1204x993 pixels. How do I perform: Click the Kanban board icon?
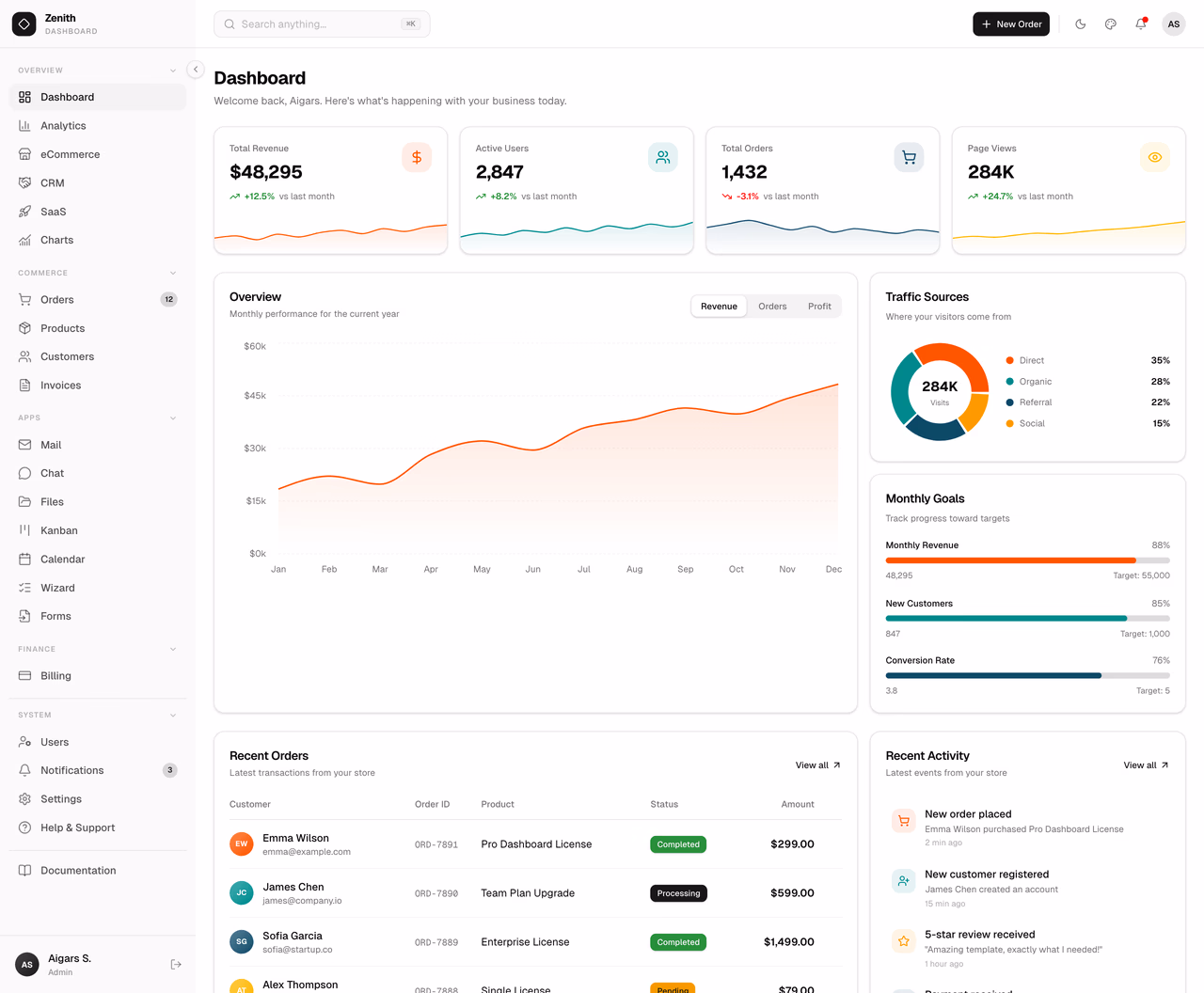[25, 530]
